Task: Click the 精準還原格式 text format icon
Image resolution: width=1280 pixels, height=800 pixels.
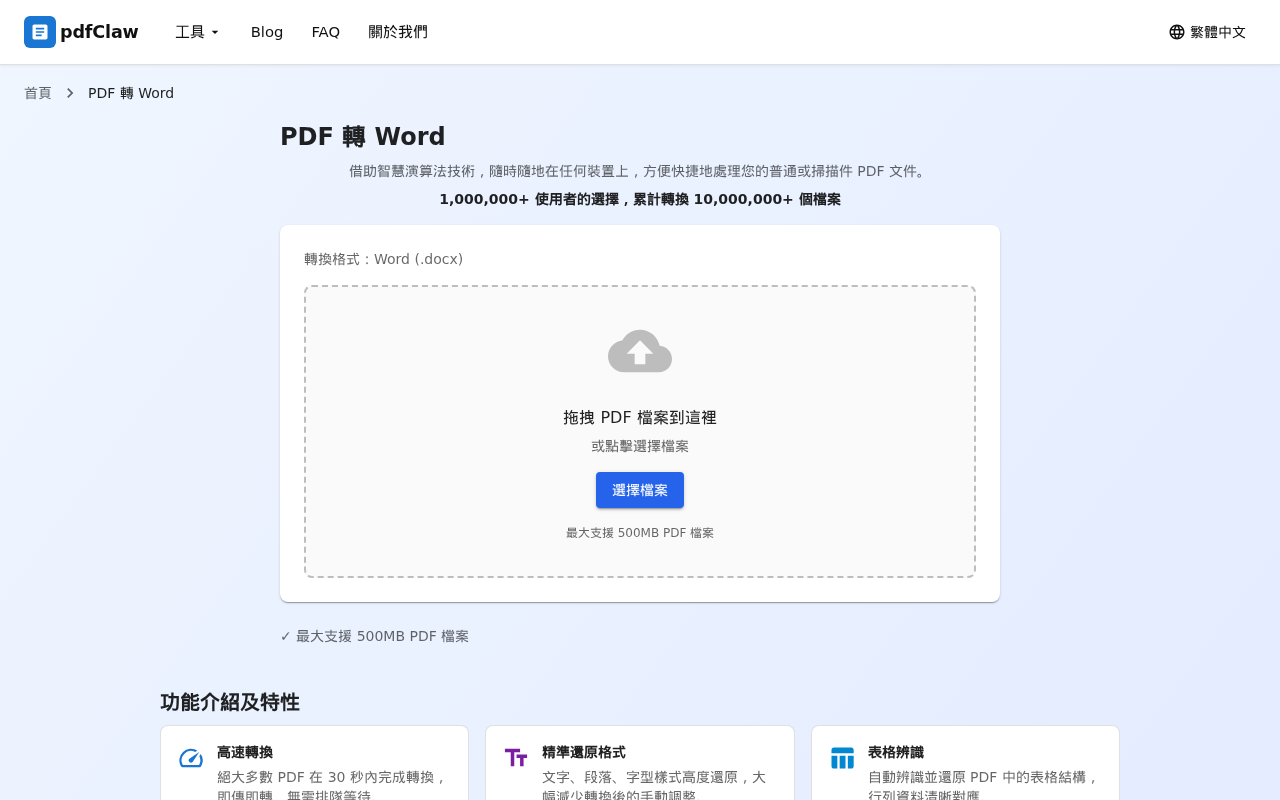Action: (516, 758)
